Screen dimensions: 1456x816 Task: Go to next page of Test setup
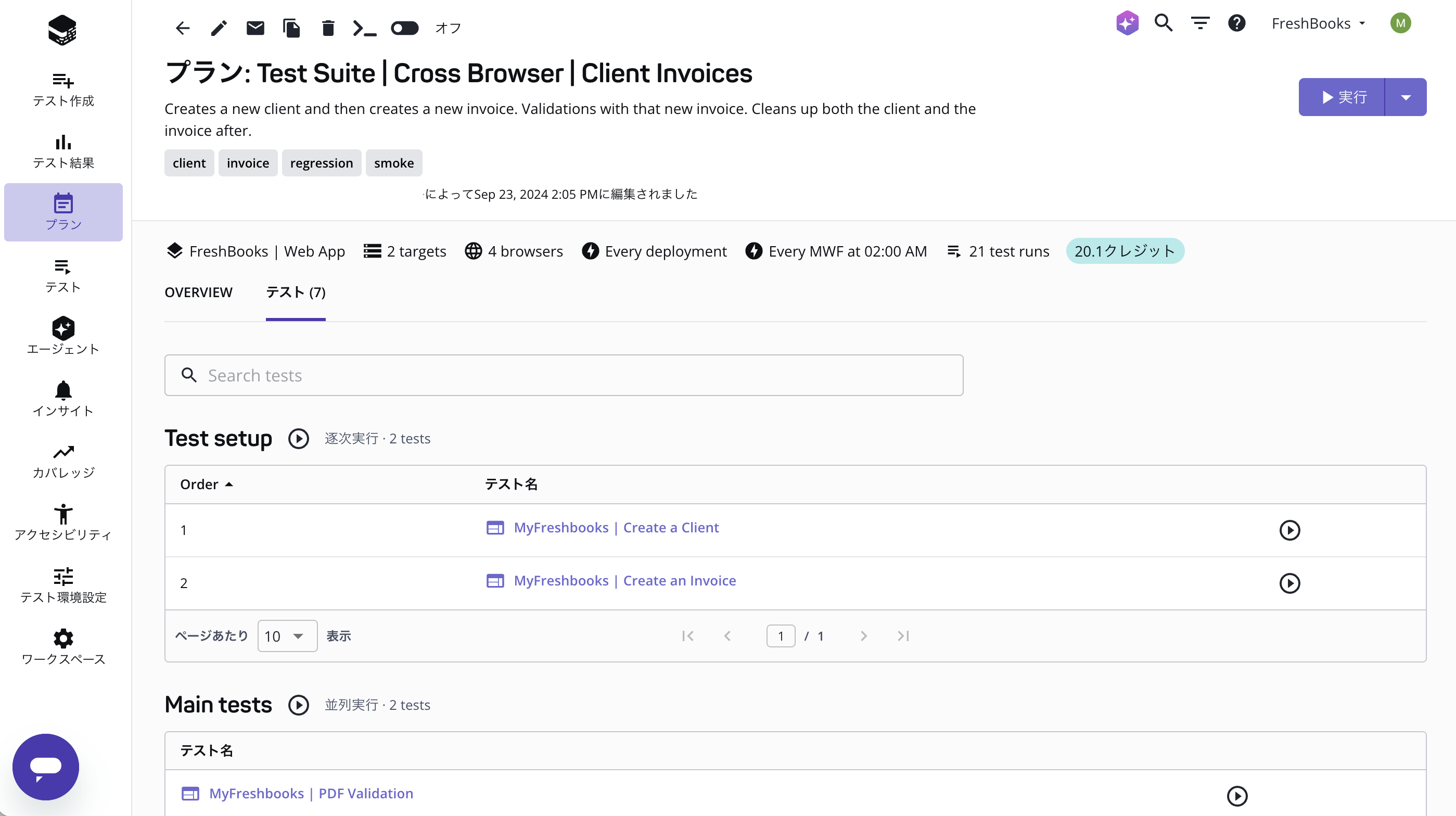click(864, 636)
